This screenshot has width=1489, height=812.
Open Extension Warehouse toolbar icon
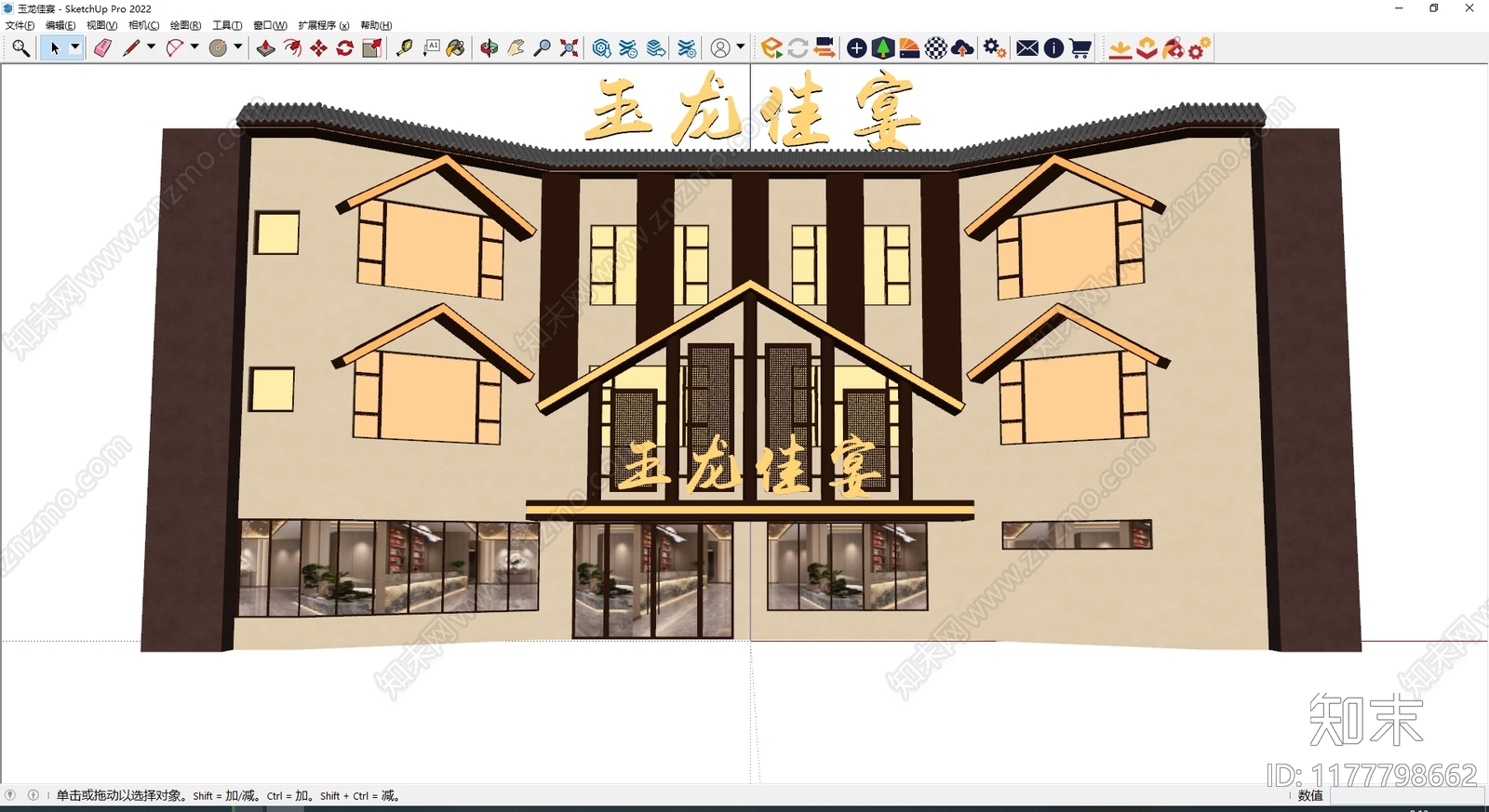click(x=629, y=48)
